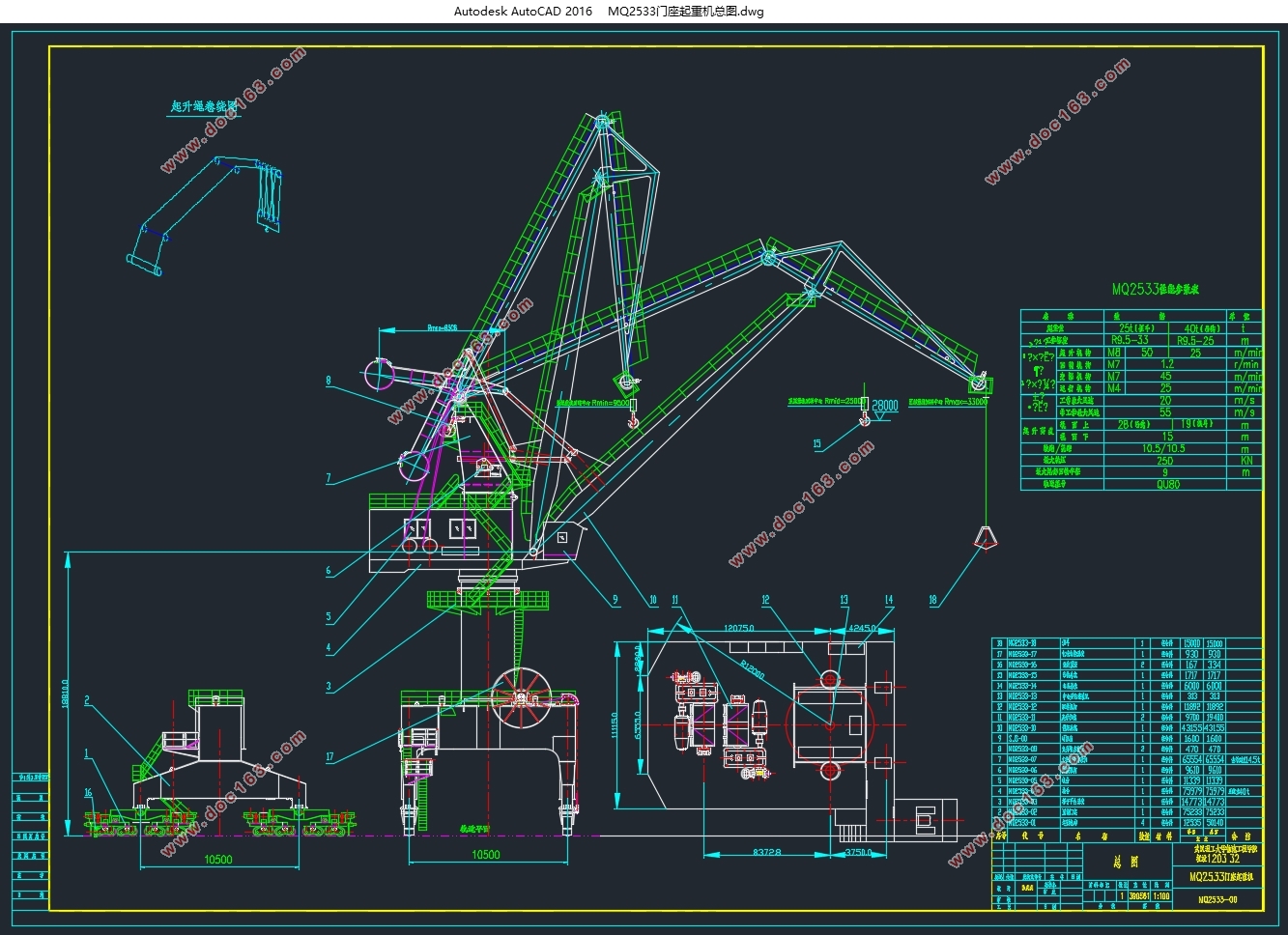Click the 25t grab capacity cell
Image resolution: width=1288 pixels, height=935 pixels.
coord(1136,328)
